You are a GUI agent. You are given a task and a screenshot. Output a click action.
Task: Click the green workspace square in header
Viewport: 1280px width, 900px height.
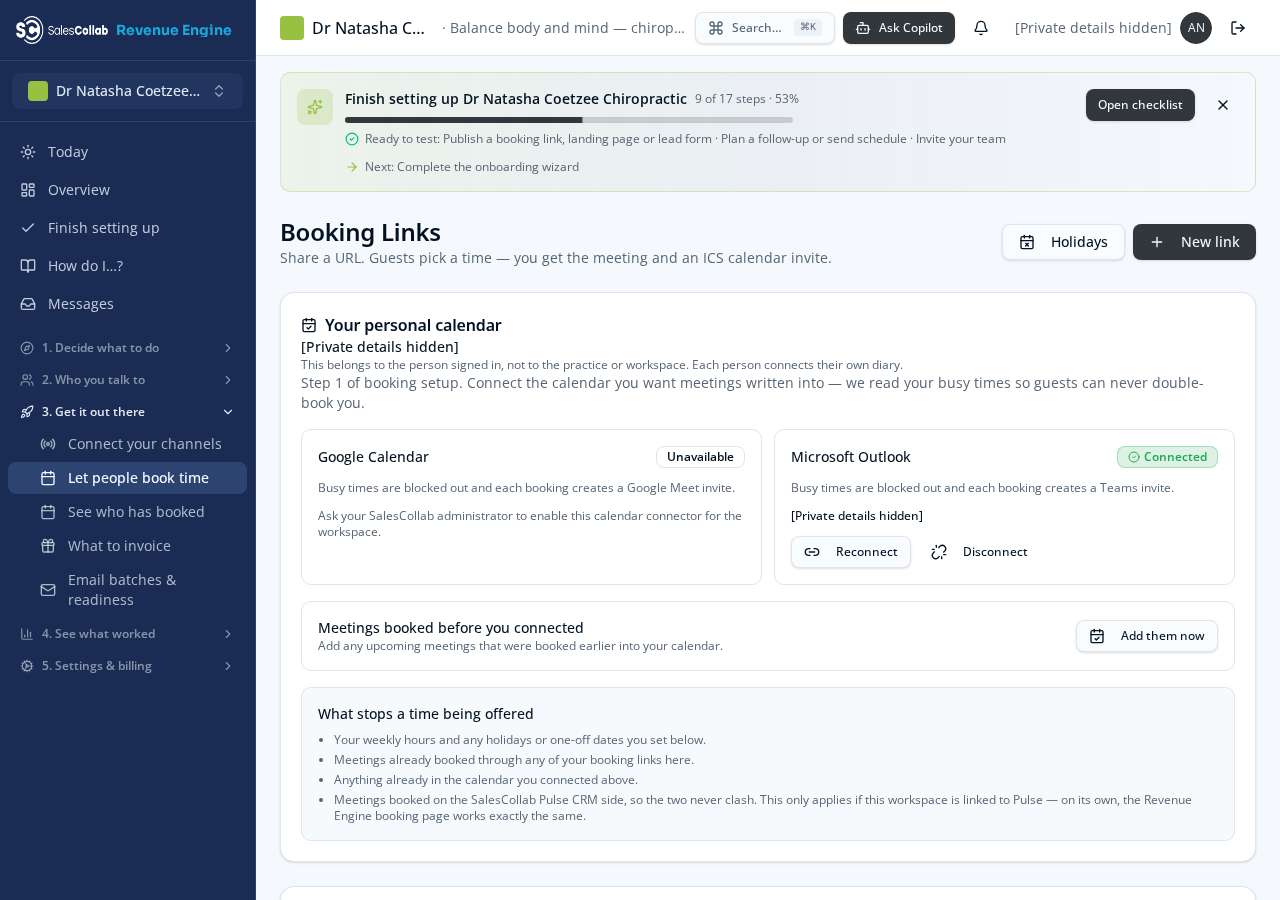(x=292, y=28)
